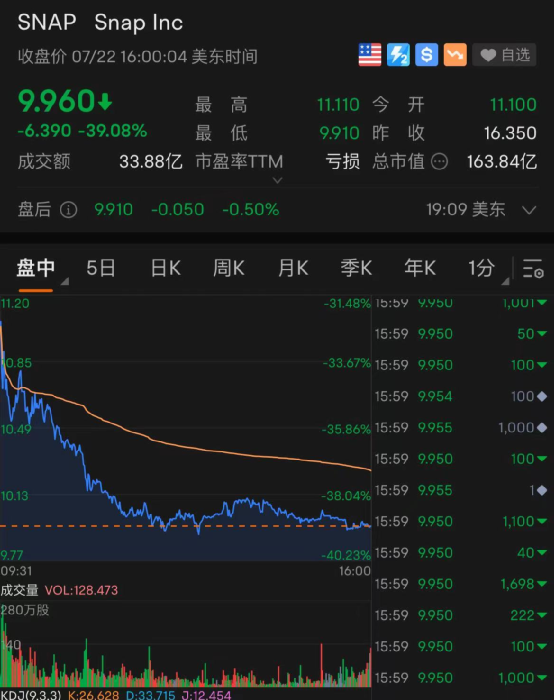
Task: Tap the previous close 16.350
Action: tap(510, 133)
